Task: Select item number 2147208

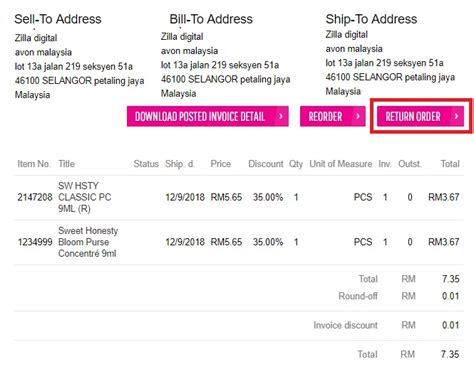Action: coord(35,197)
